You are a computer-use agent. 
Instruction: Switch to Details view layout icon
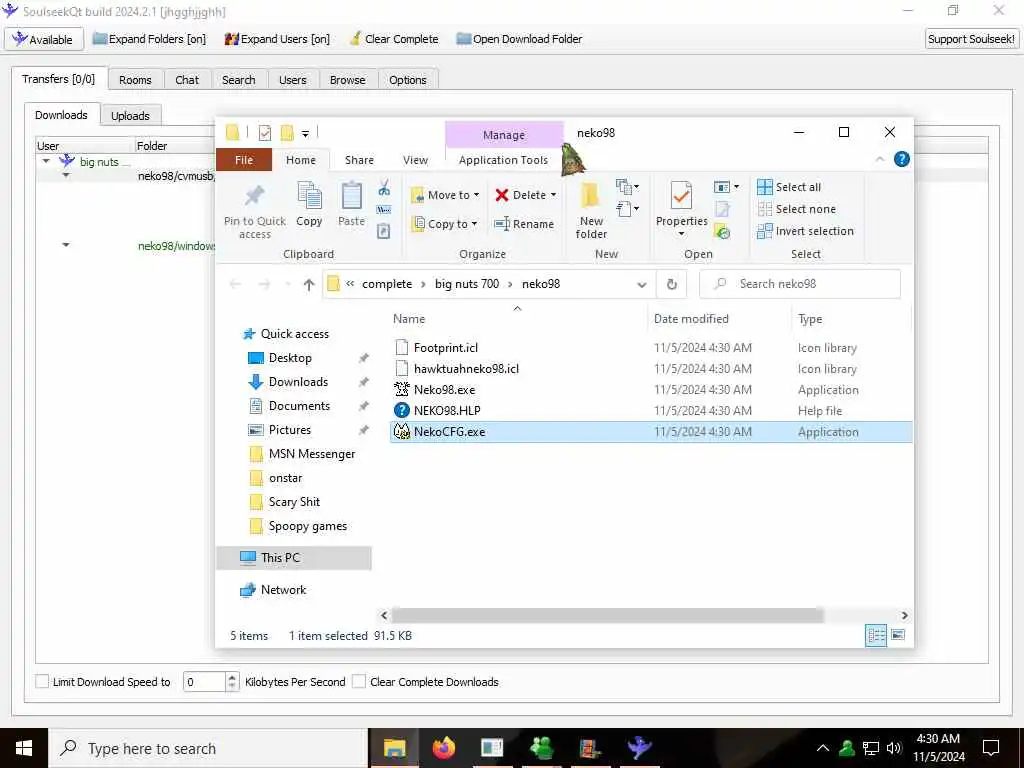[x=876, y=635]
